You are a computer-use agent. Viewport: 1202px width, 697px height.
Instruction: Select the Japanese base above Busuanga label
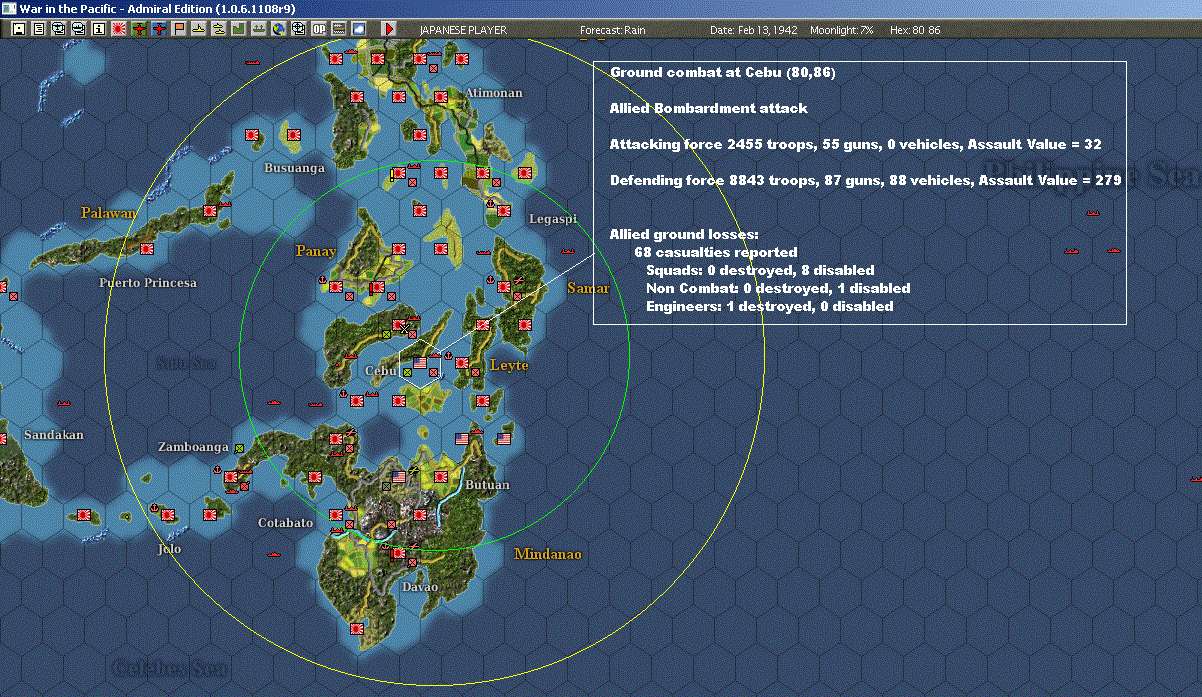pos(294,134)
